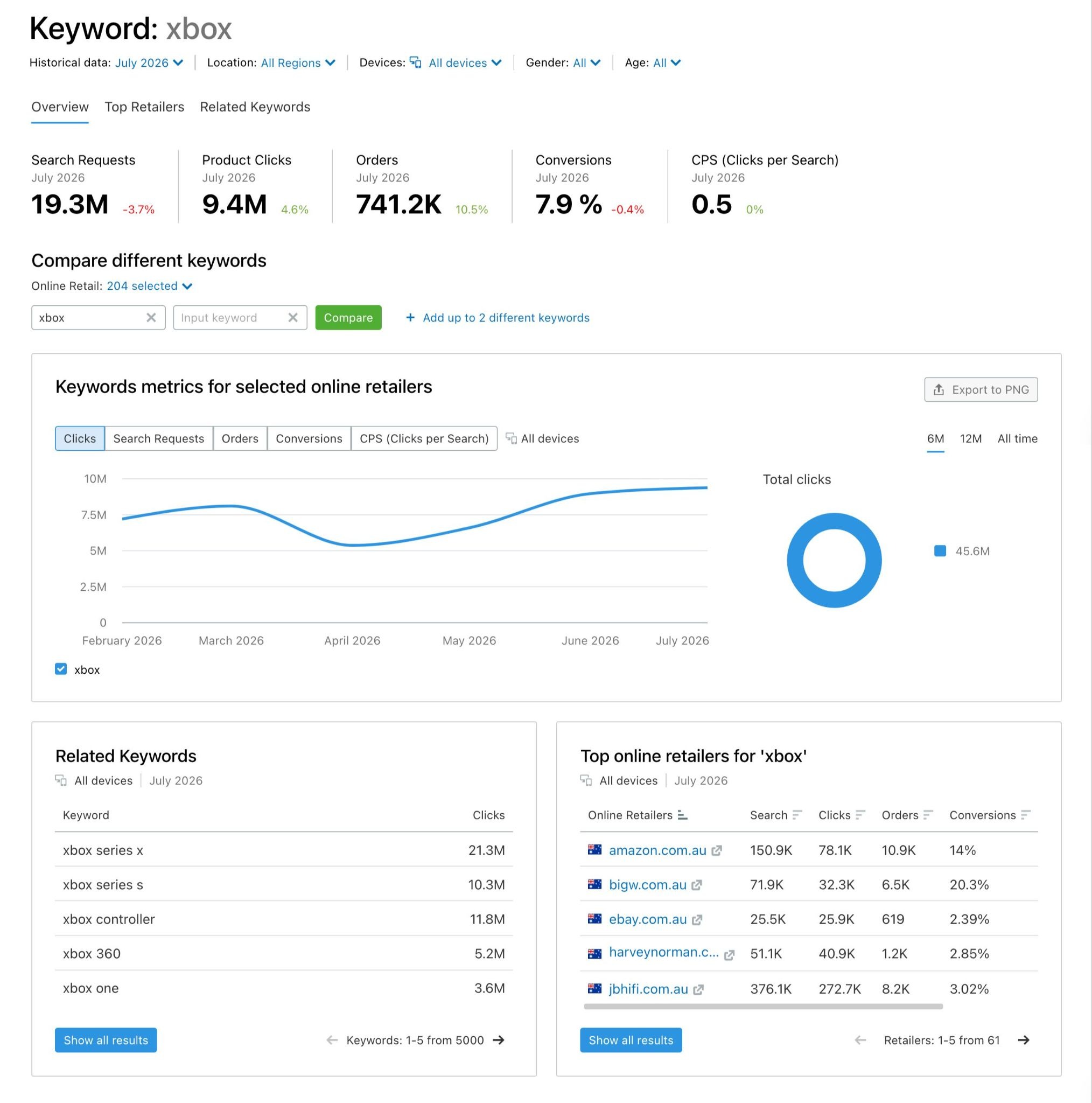The height and width of the screenshot is (1103, 1092).
Task: Set chart range to All time
Action: click(x=1018, y=438)
